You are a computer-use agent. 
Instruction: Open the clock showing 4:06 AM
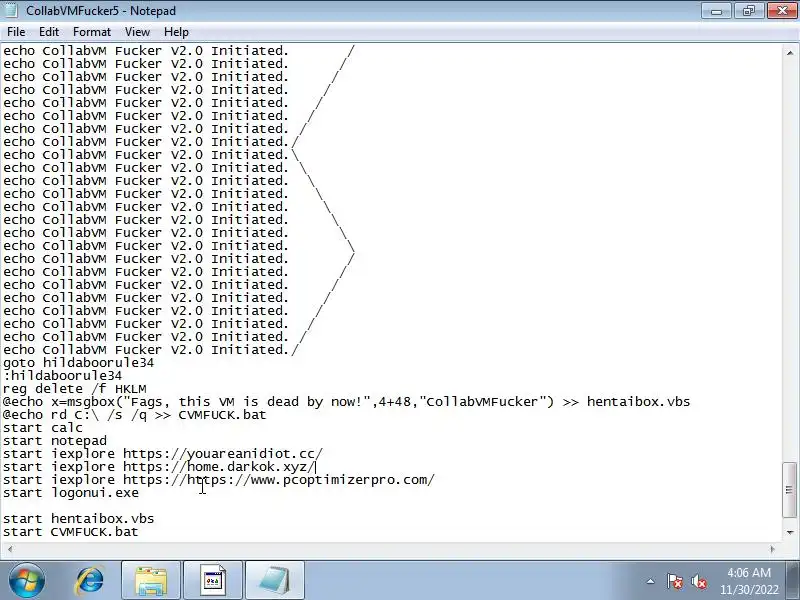[748, 572]
